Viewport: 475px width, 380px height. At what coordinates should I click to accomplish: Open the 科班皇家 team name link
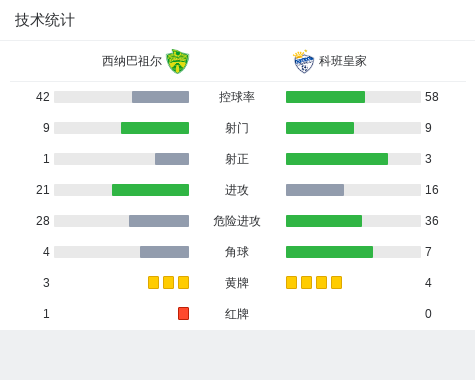[x=343, y=61]
